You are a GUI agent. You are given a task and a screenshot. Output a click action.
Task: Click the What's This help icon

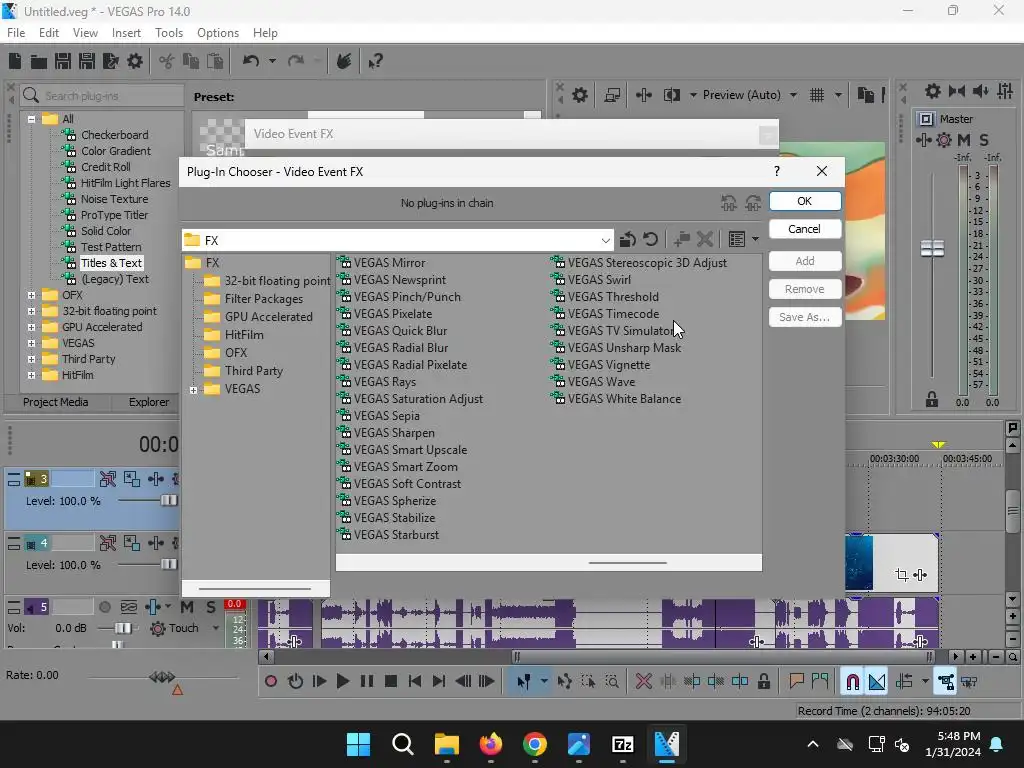(376, 61)
